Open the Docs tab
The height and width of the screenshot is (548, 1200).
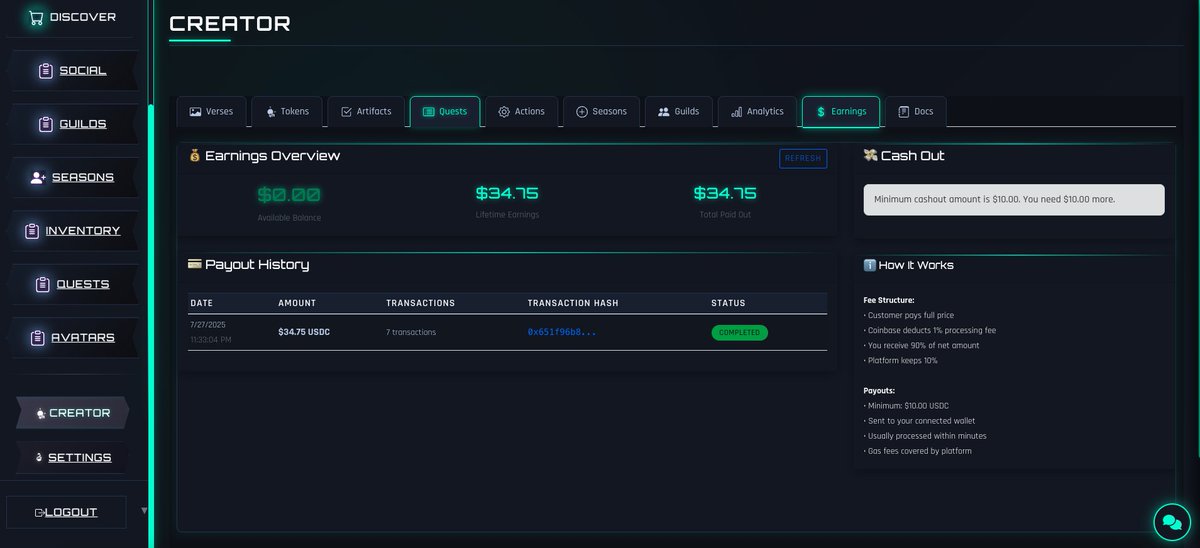[916, 112]
